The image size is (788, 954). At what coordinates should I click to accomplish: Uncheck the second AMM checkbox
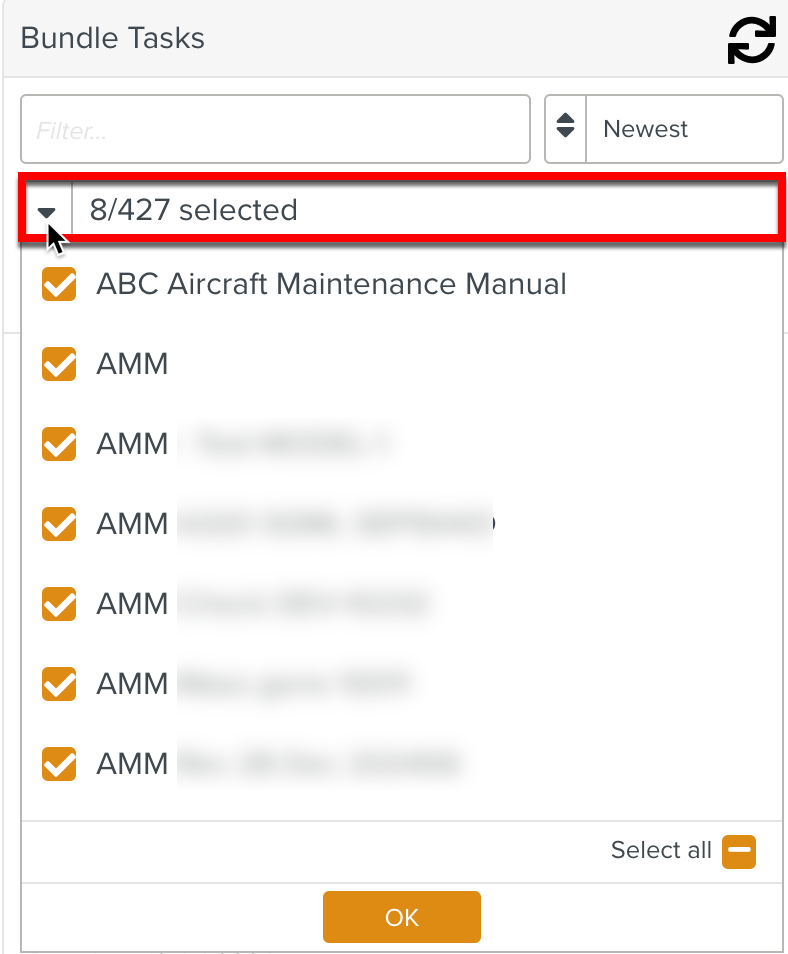pyautogui.click(x=59, y=364)
